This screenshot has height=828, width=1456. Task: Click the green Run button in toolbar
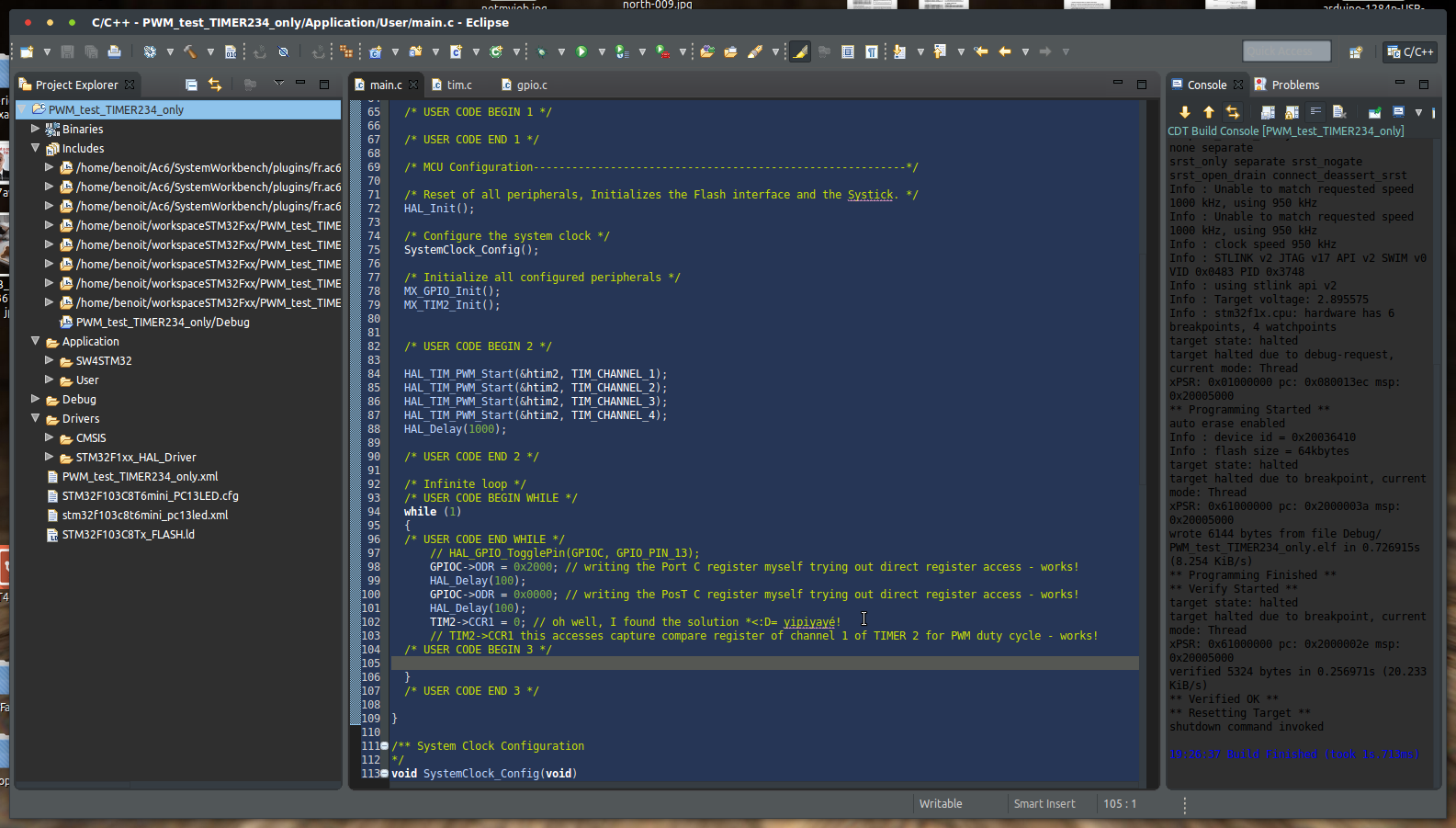tap(581, 52)
